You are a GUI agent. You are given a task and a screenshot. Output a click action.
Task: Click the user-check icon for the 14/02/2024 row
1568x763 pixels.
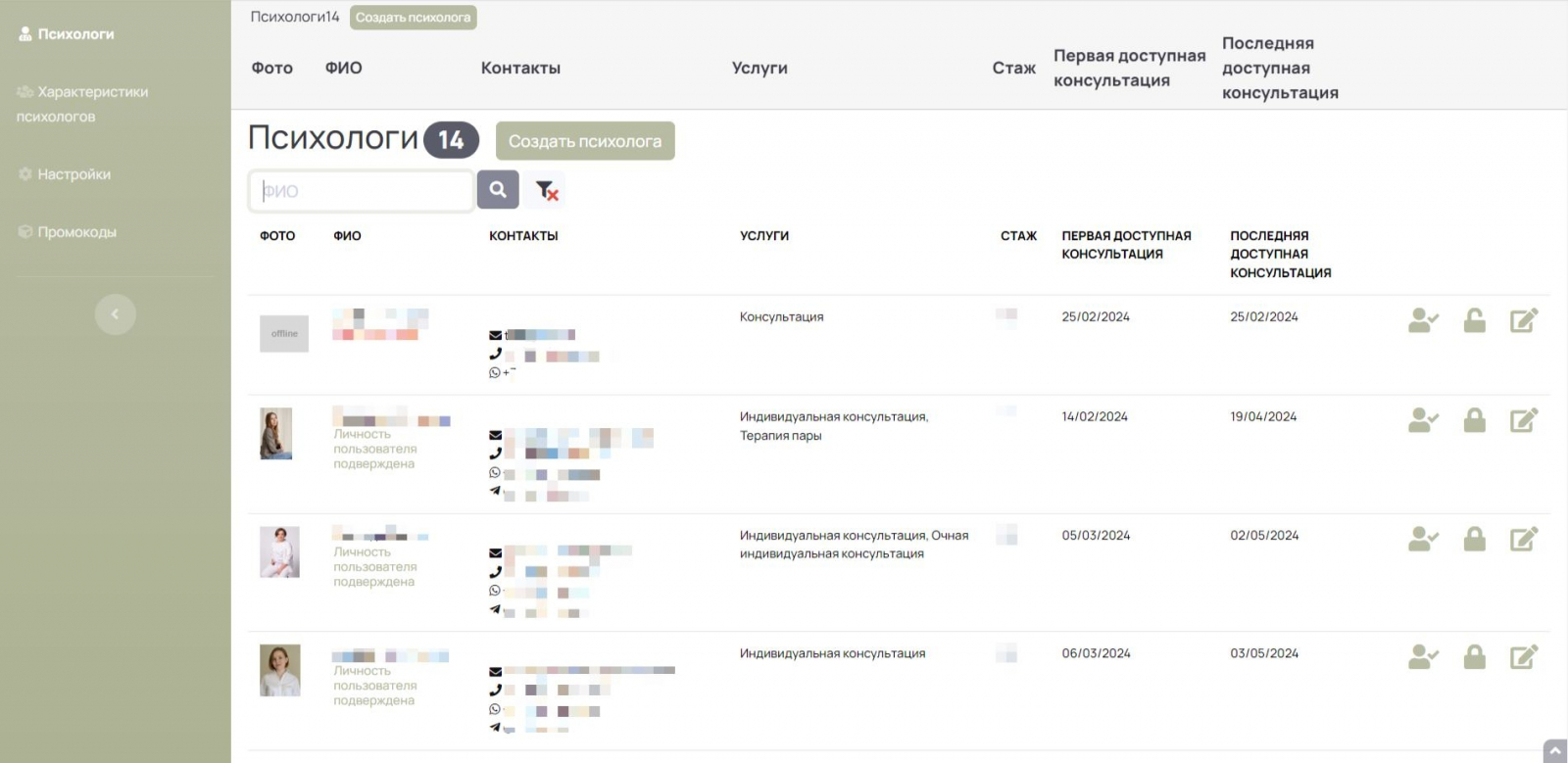coord(1423,420)
